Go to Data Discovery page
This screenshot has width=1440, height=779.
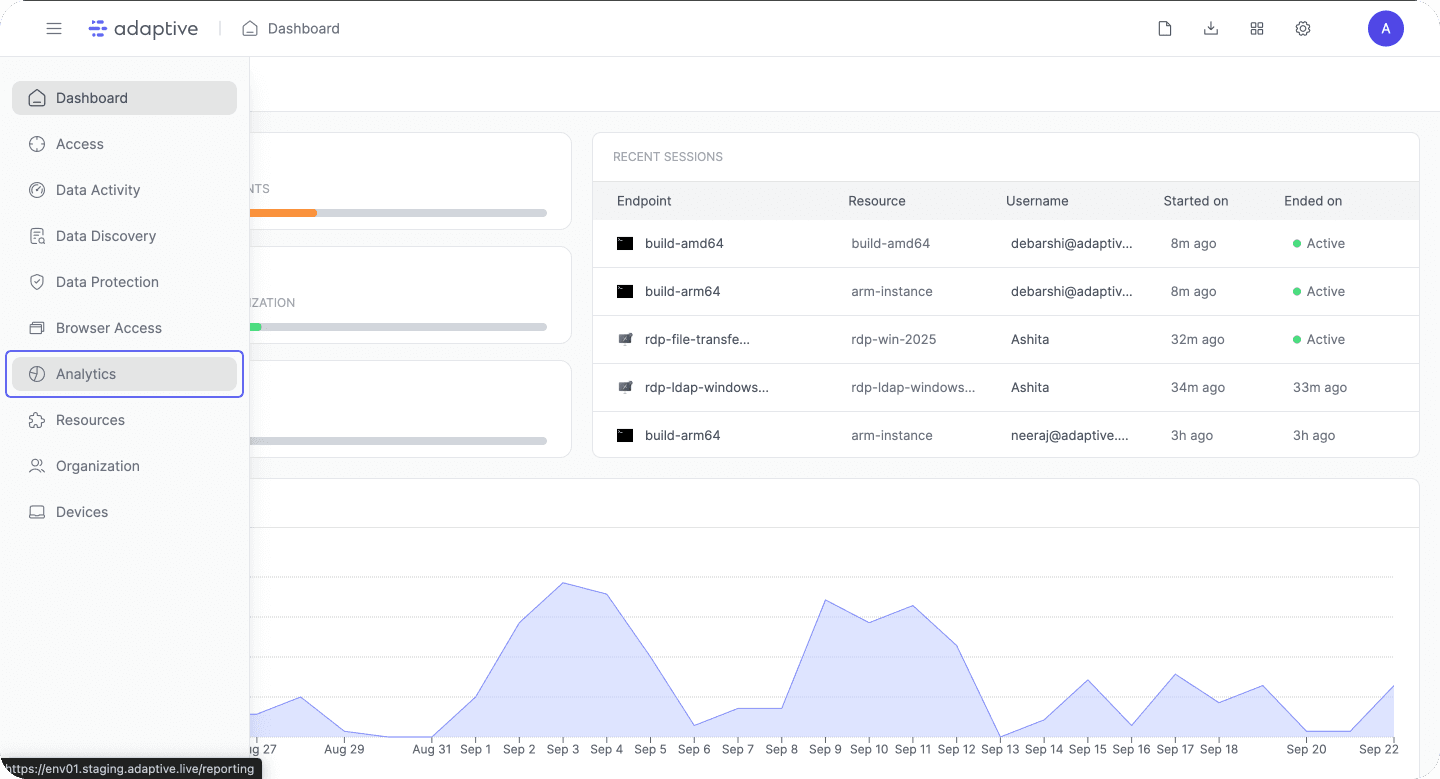(124, 236)
